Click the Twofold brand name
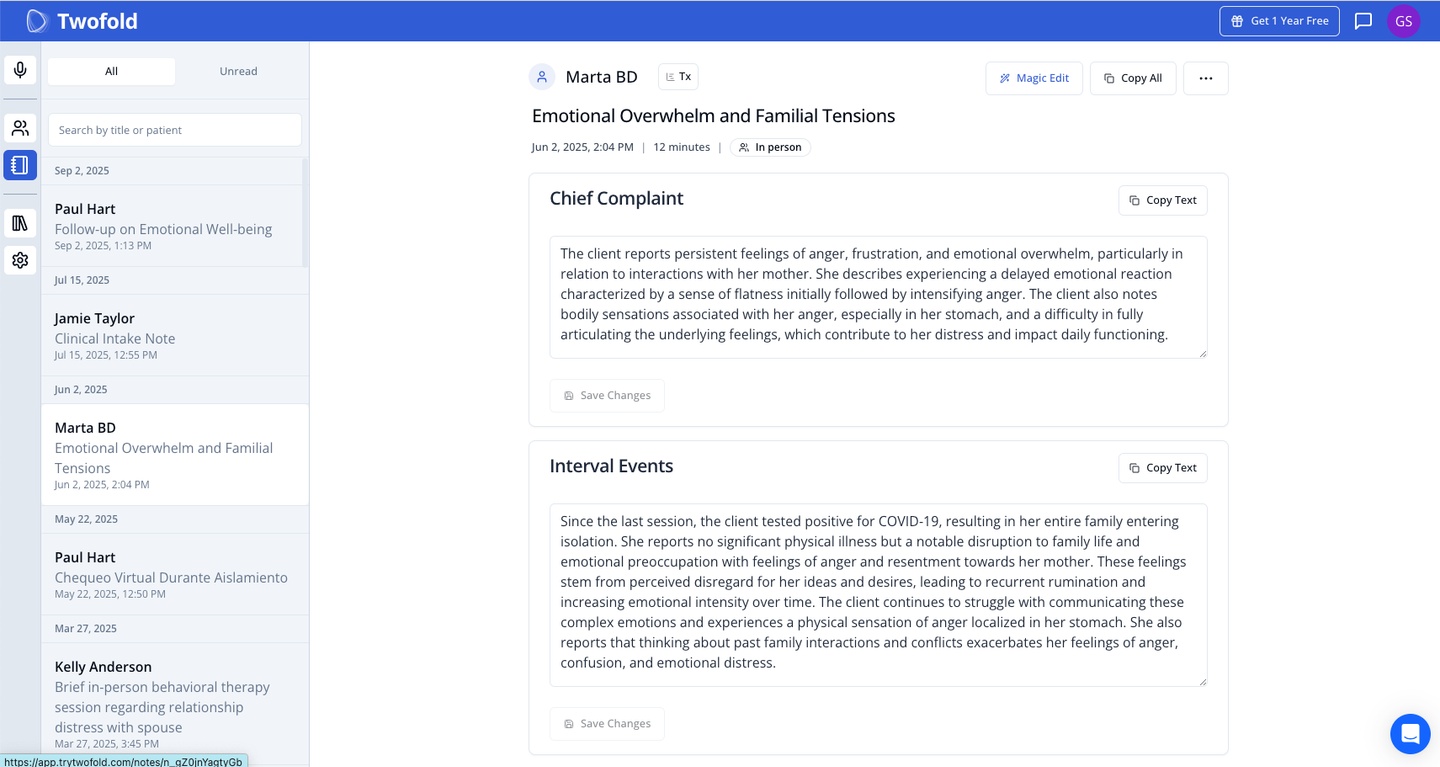Viewport: 1440px width, 767px height. tap(97, 21)
